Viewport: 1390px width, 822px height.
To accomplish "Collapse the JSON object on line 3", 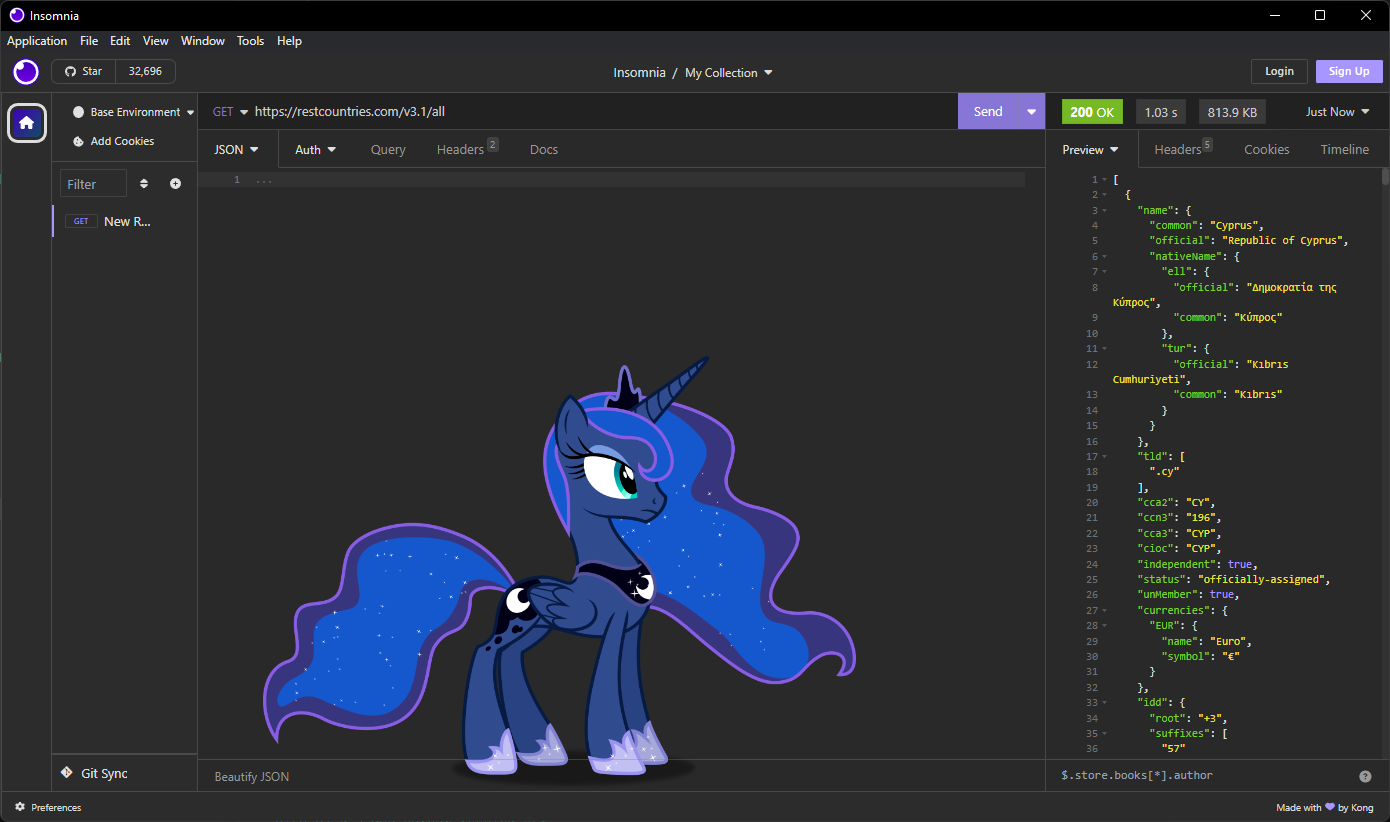I will (1105, 211).
